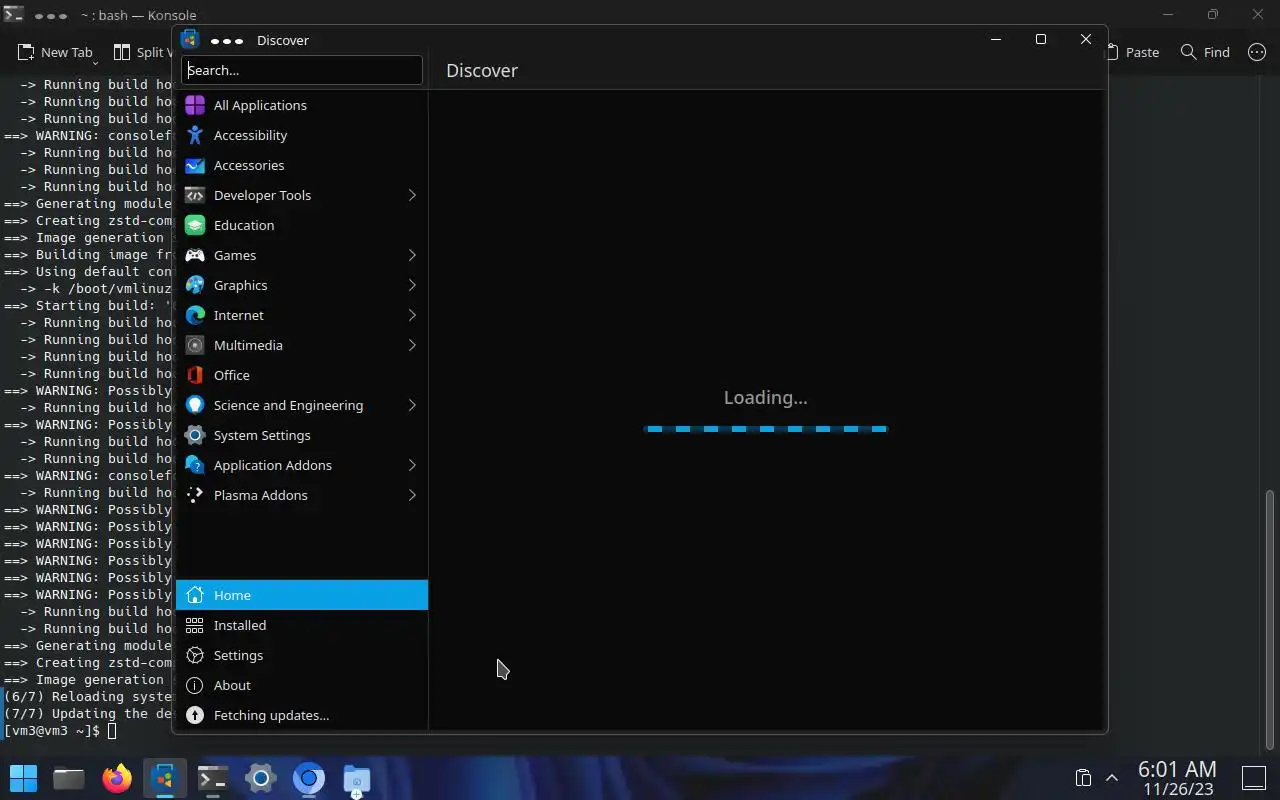Viewport: 1280px width, 800px height.
Task: Expand the Multimedia subcategories arrow
Action: (412, 345)
